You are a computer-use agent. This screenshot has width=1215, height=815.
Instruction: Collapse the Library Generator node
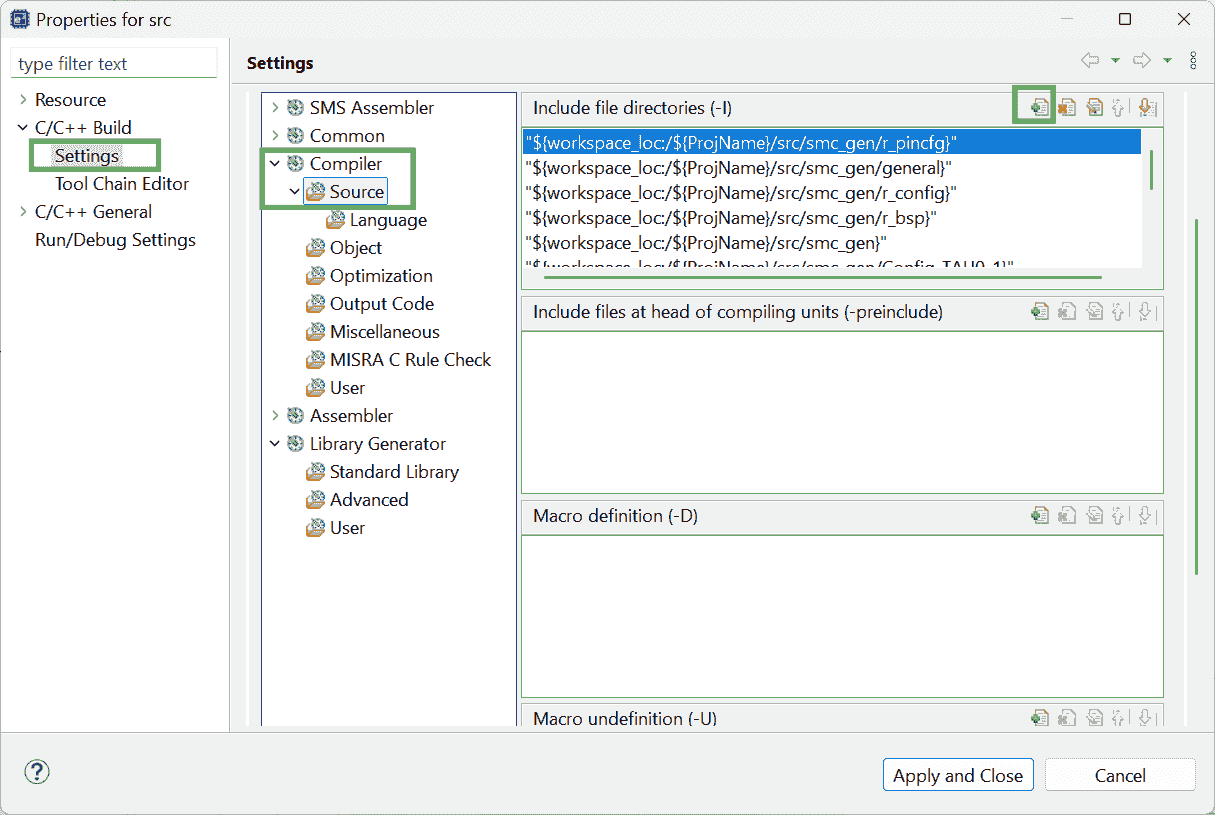pyautogui.click(x=275, y=444)
